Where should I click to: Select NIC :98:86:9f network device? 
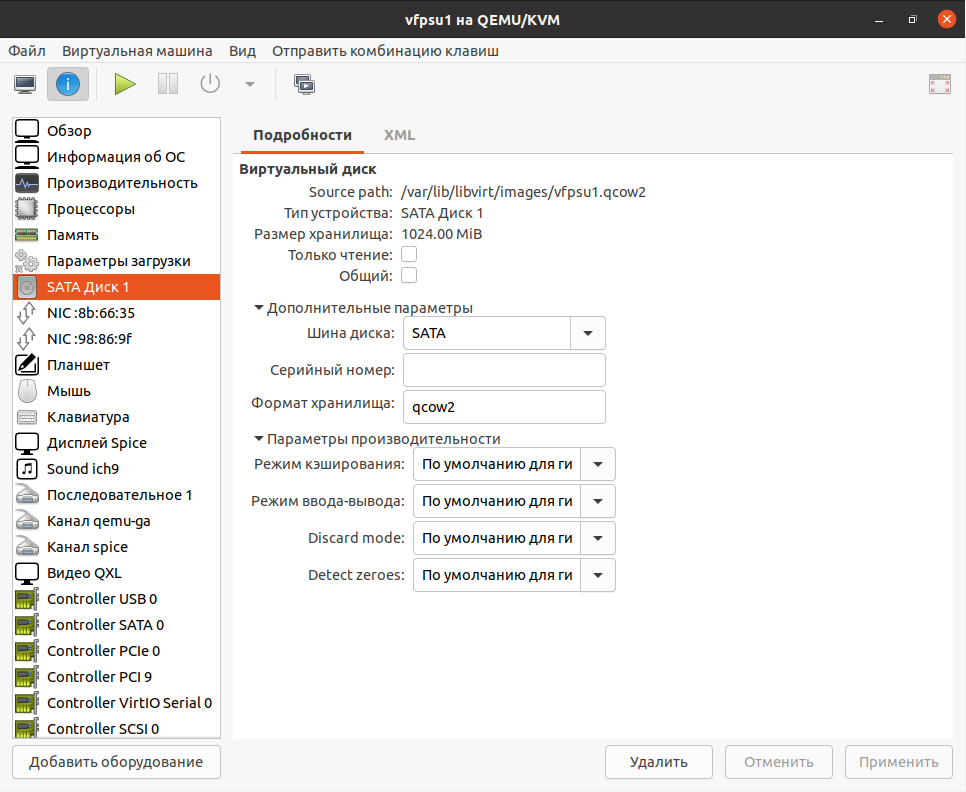(x=116, y=339)
